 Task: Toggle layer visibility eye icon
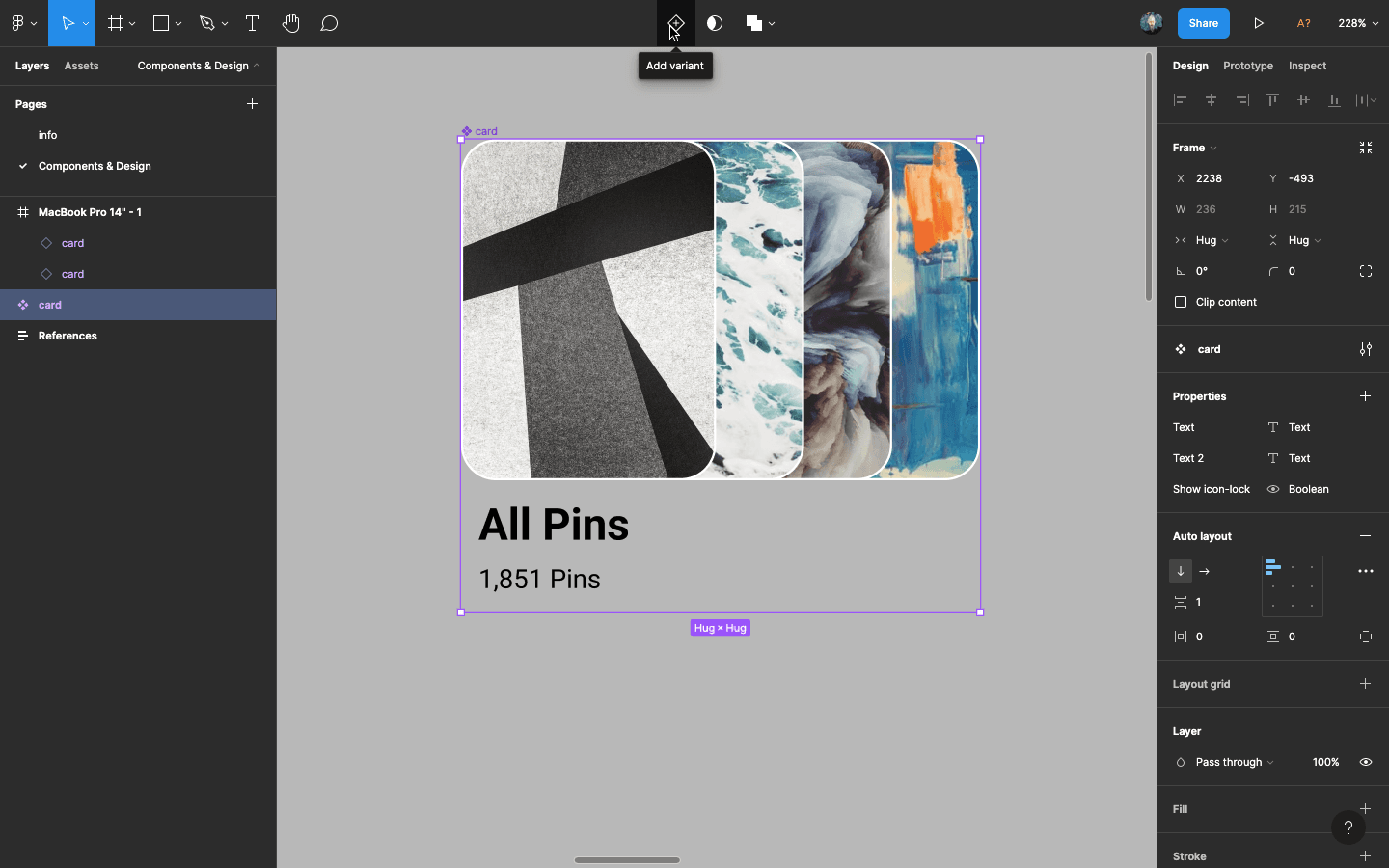tap(1366, 762)
